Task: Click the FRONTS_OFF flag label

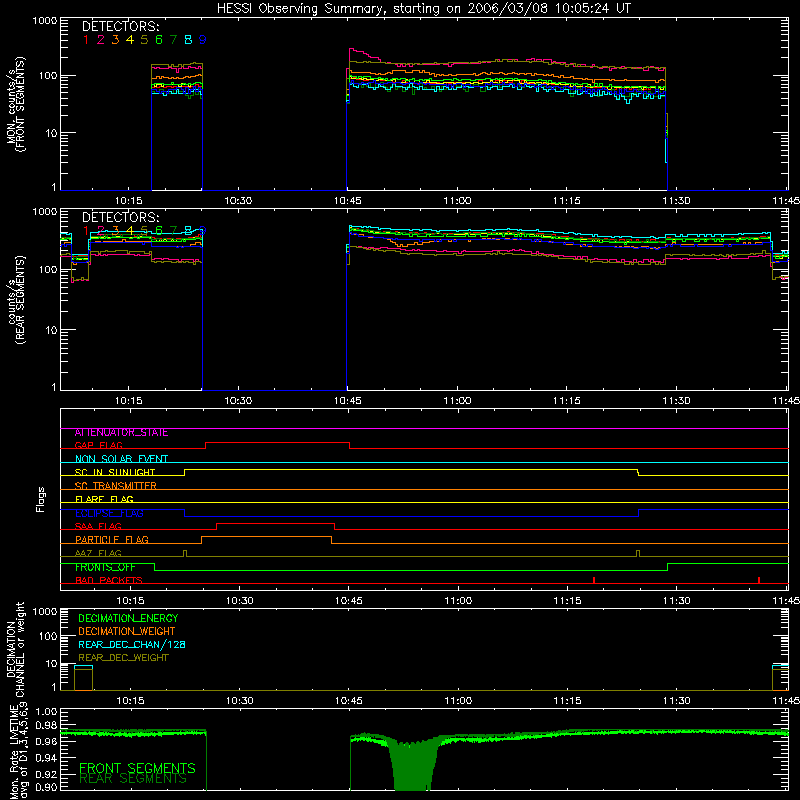Action: point(106,567)
